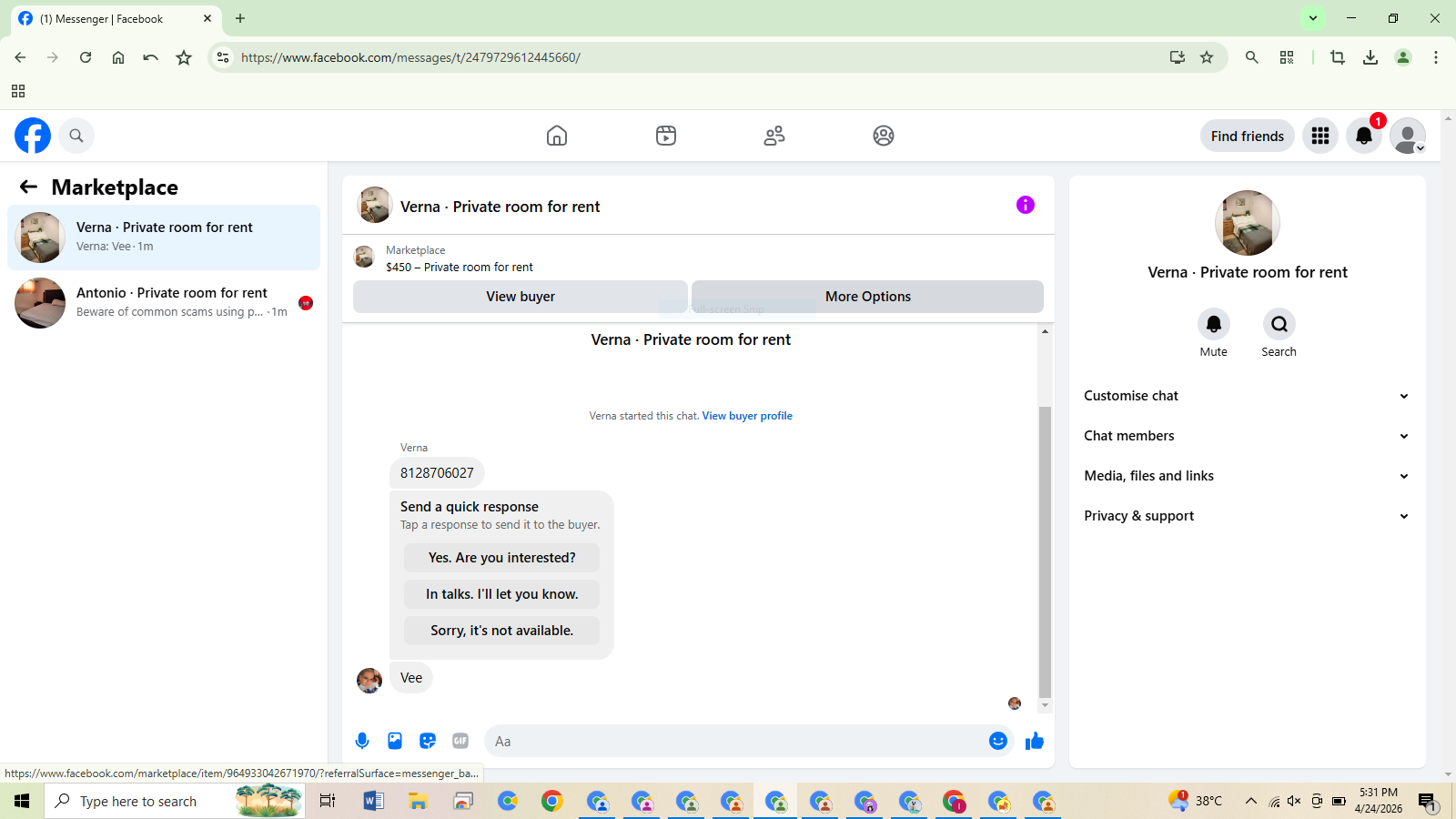Open the Friends icon in top navigation
The height and width of the screenshot is (819, 1456).
[774, 136]
